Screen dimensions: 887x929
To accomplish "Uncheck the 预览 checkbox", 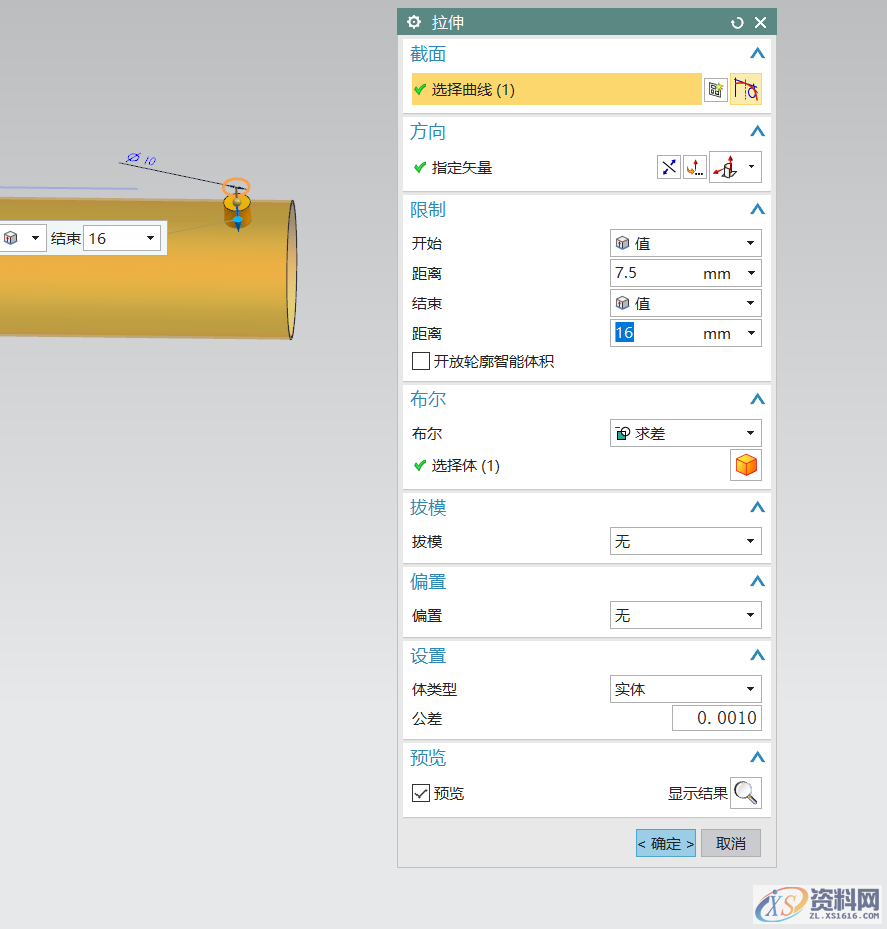I will (x=421, y=793).
